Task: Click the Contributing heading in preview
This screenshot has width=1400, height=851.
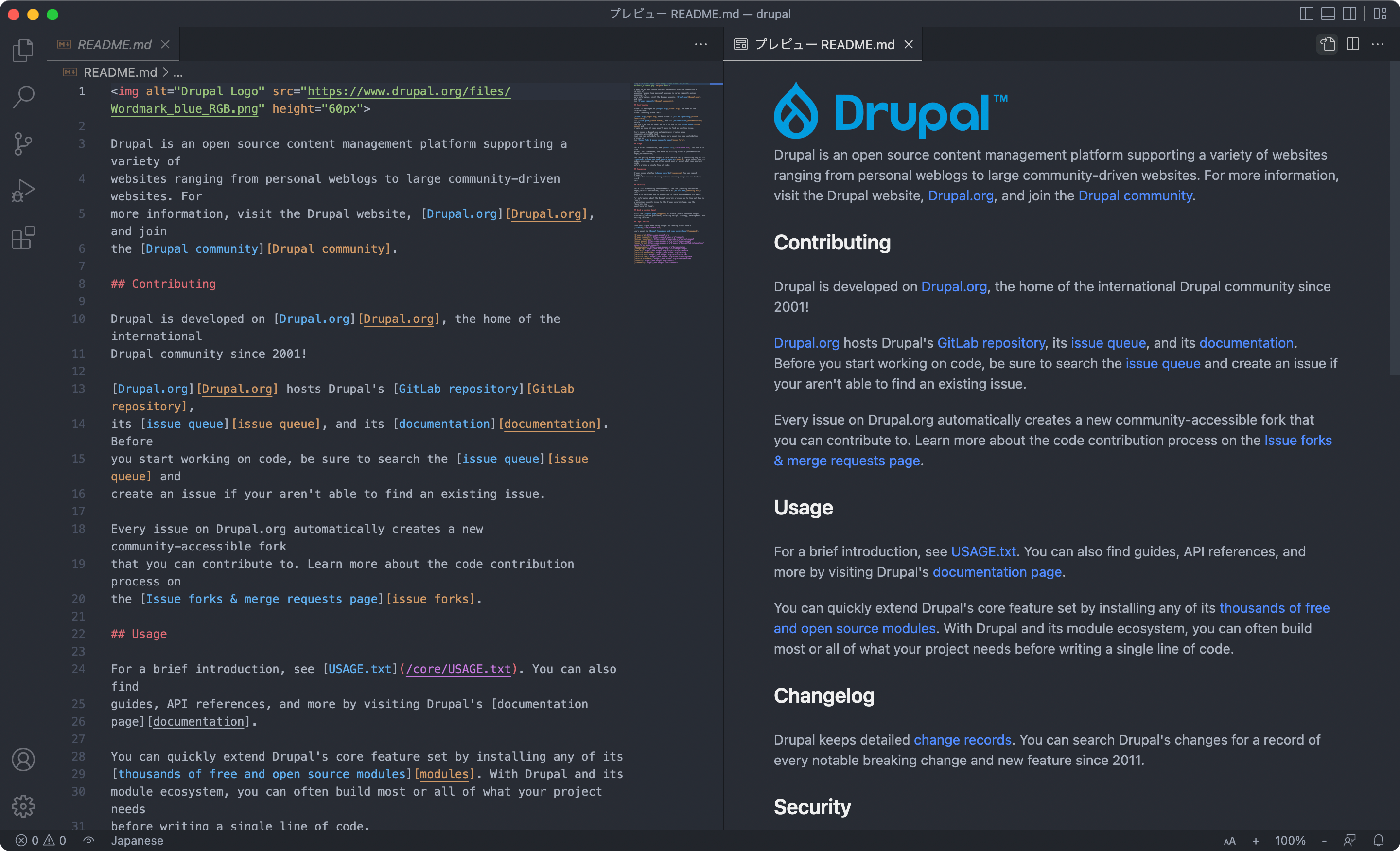Action: (832, 243)
